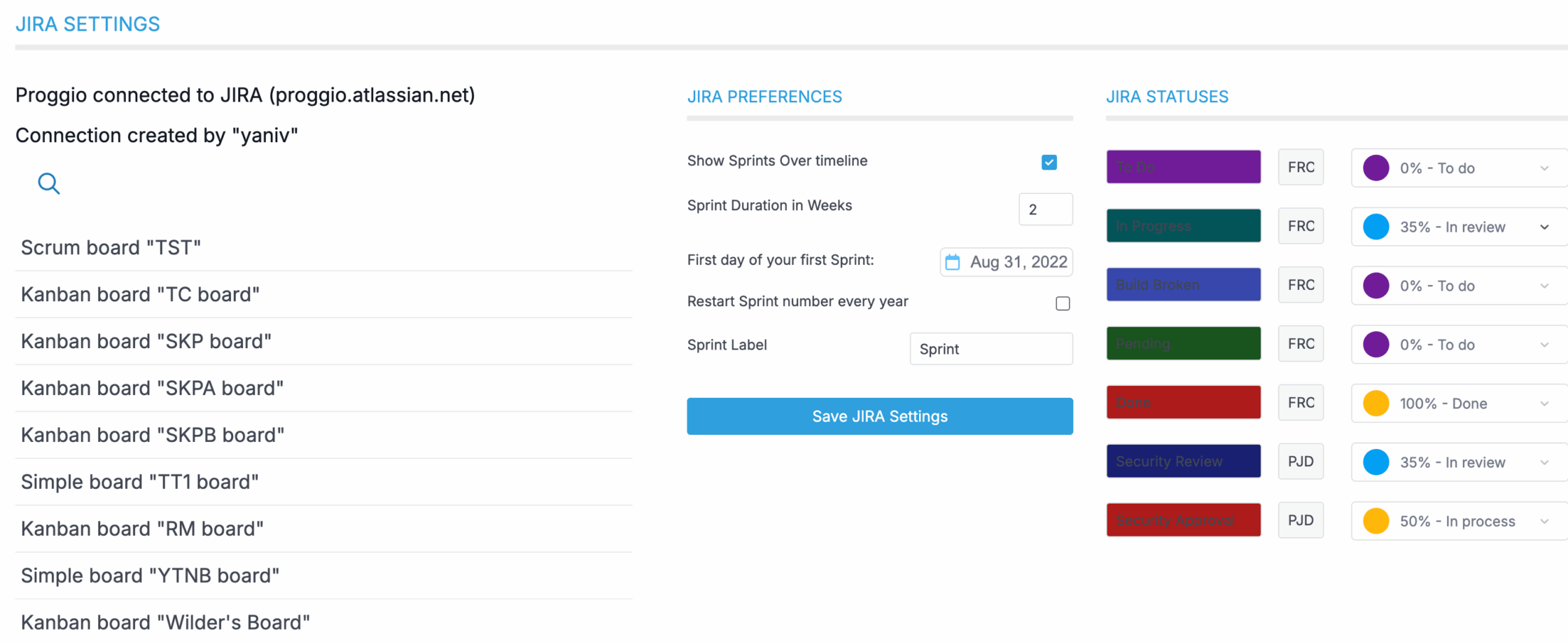Click the JIRA PREFERENCES heading
Image resolution: width=1568 pixels, height=643 pixels.
click(764, 97)
